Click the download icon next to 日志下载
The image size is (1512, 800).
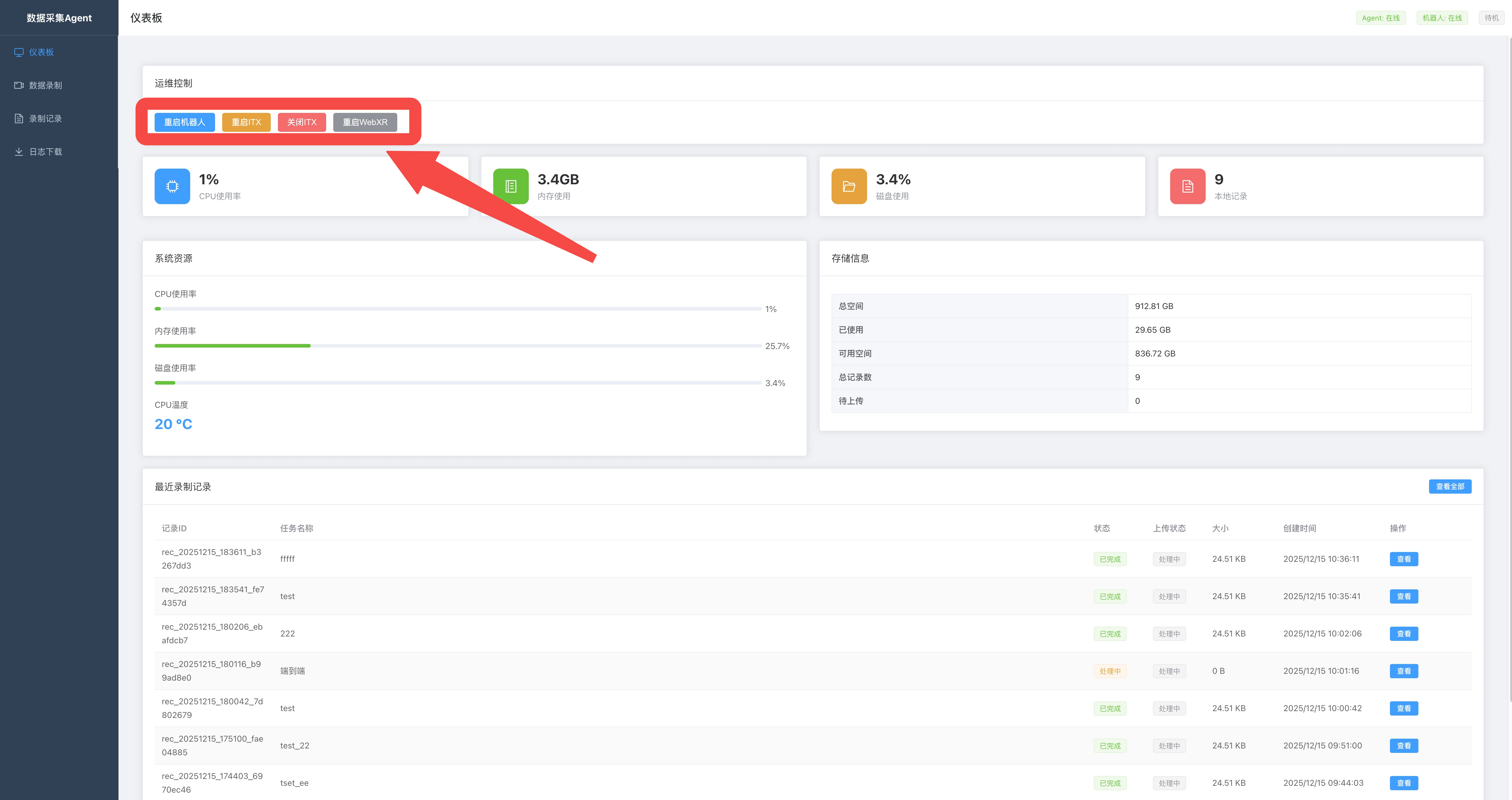[19, 151]
